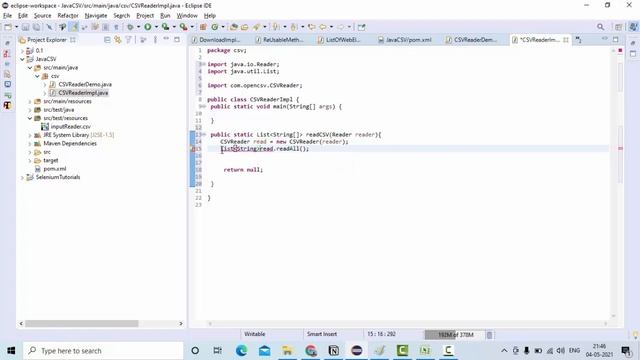The image size is (640, 360).
Task: Select the Java perspective icon
Action: (x=633, y=27)
